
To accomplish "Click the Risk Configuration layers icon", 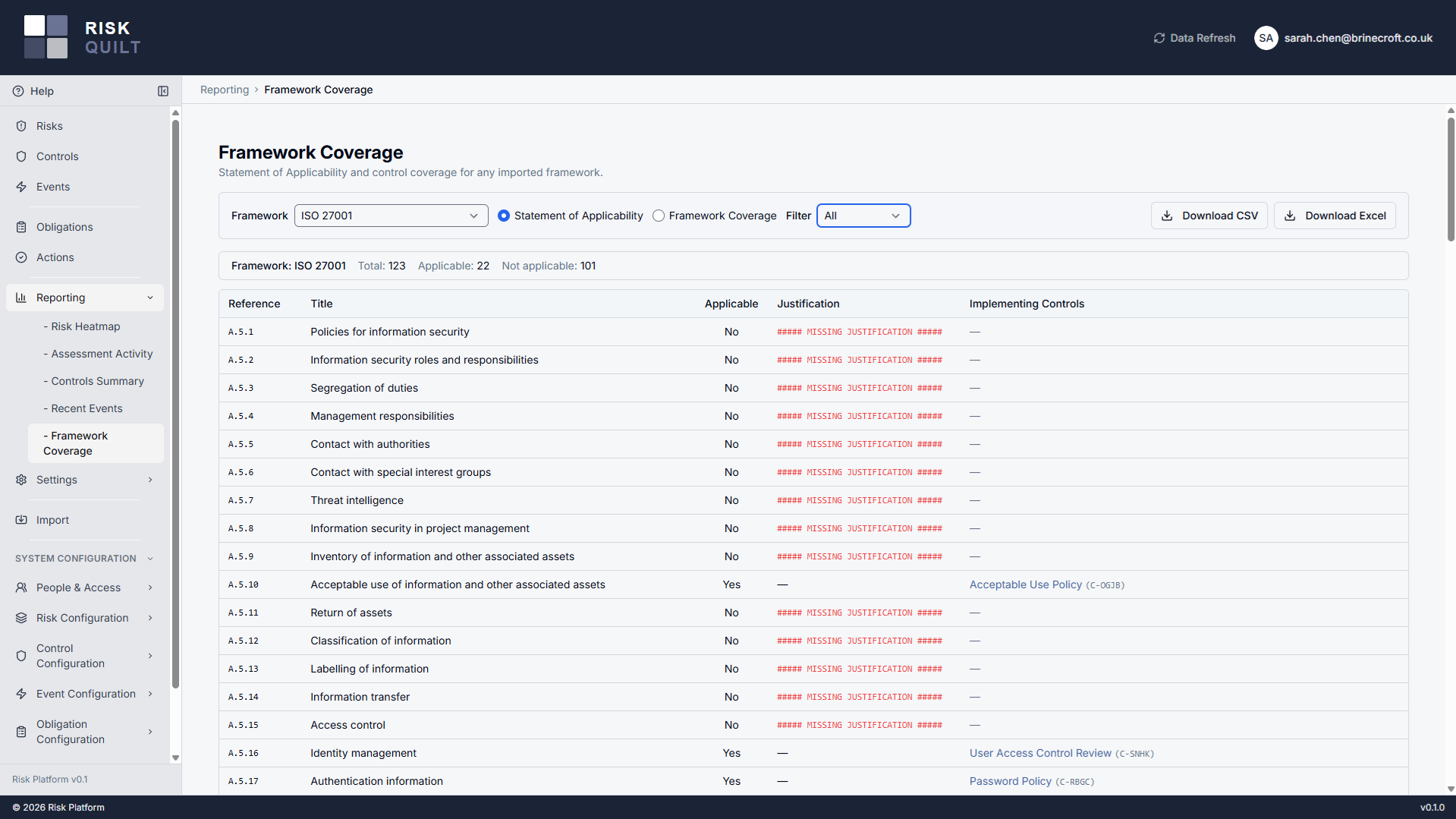I will (21, 618).
